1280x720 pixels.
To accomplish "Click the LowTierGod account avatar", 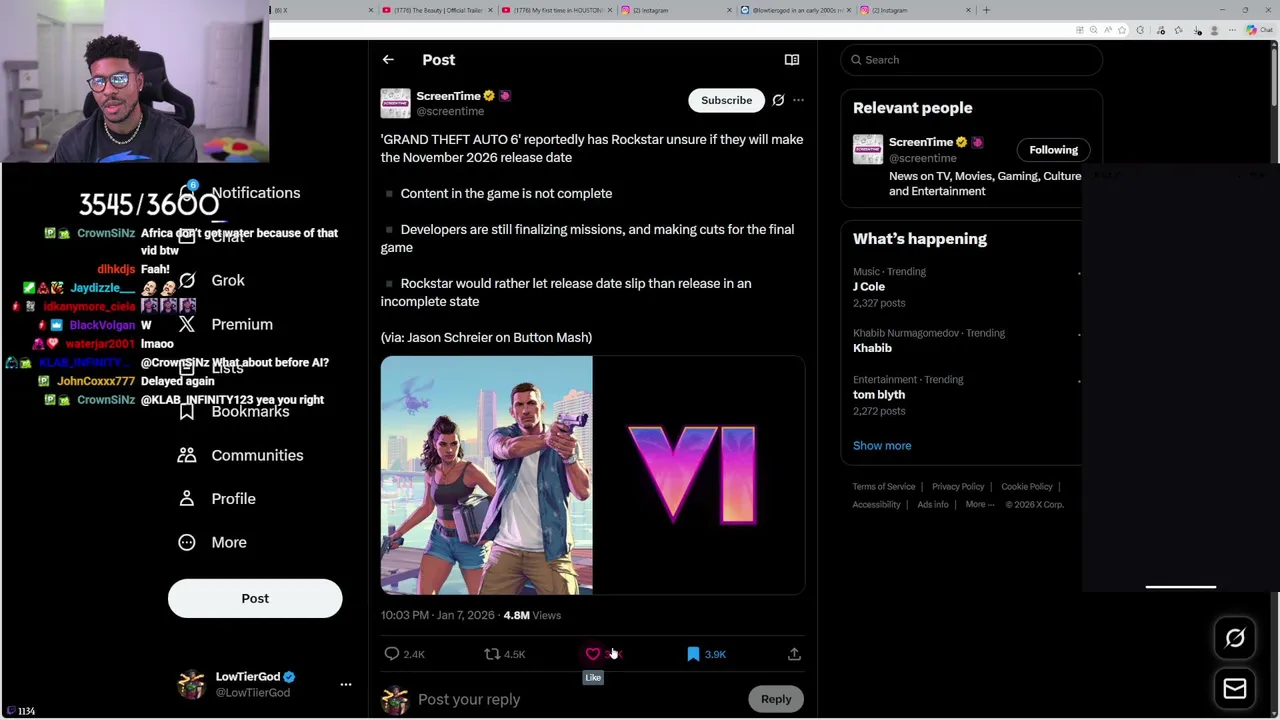I will (x=191, y=684).
